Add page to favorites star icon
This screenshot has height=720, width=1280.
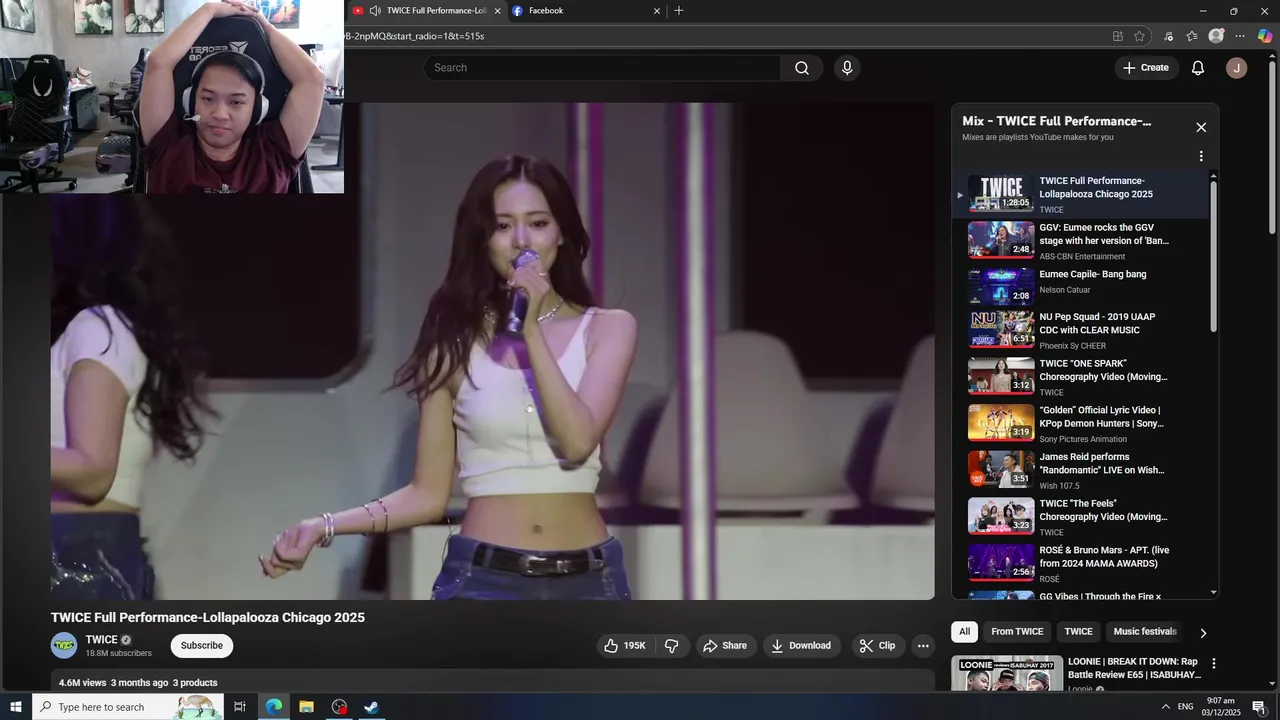pyautogui.click(x=1140, y=36)
